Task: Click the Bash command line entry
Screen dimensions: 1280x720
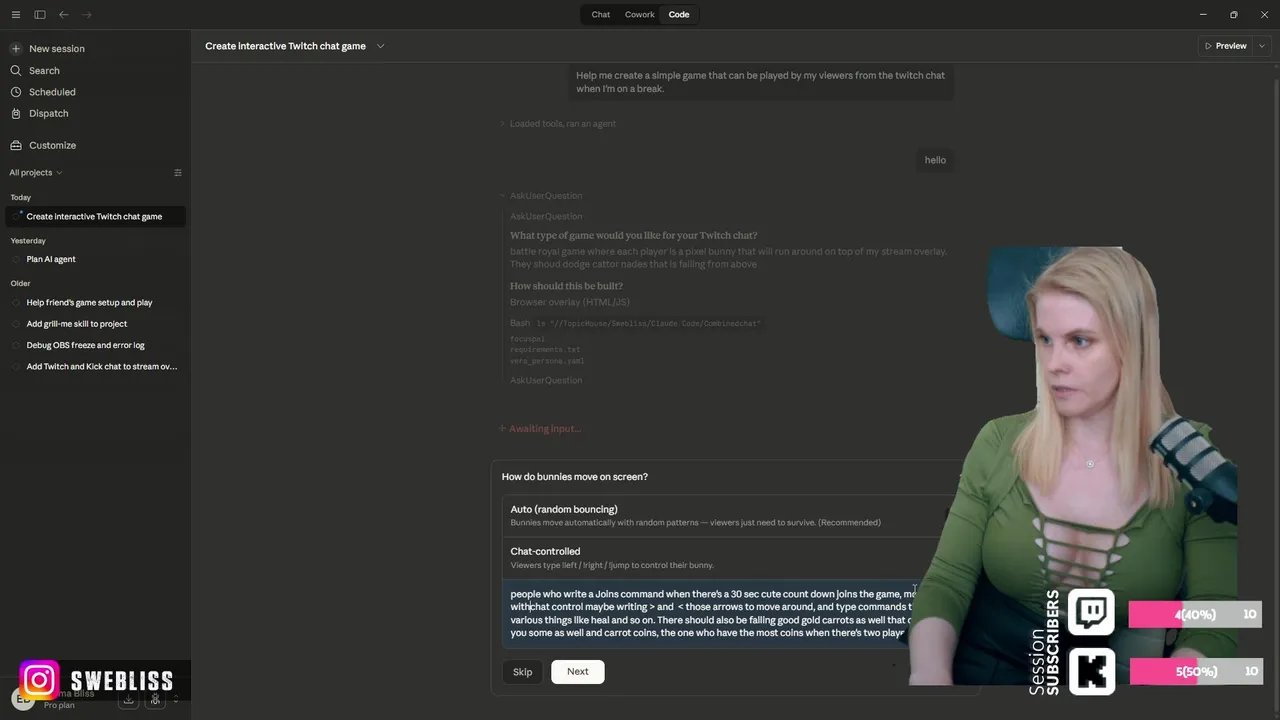Action: coord(636,324)
